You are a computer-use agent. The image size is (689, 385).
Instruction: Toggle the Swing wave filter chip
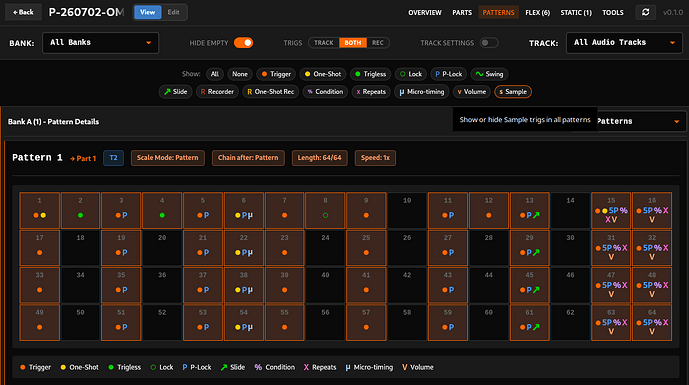489,74
